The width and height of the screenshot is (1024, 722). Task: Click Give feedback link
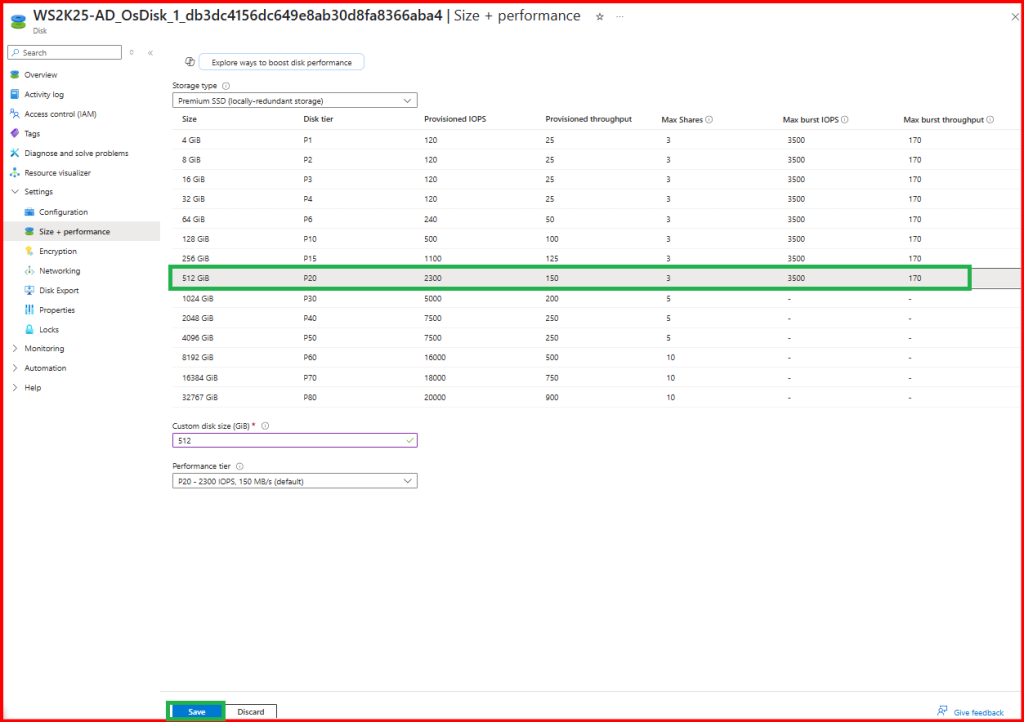click(x=978, y=712)
